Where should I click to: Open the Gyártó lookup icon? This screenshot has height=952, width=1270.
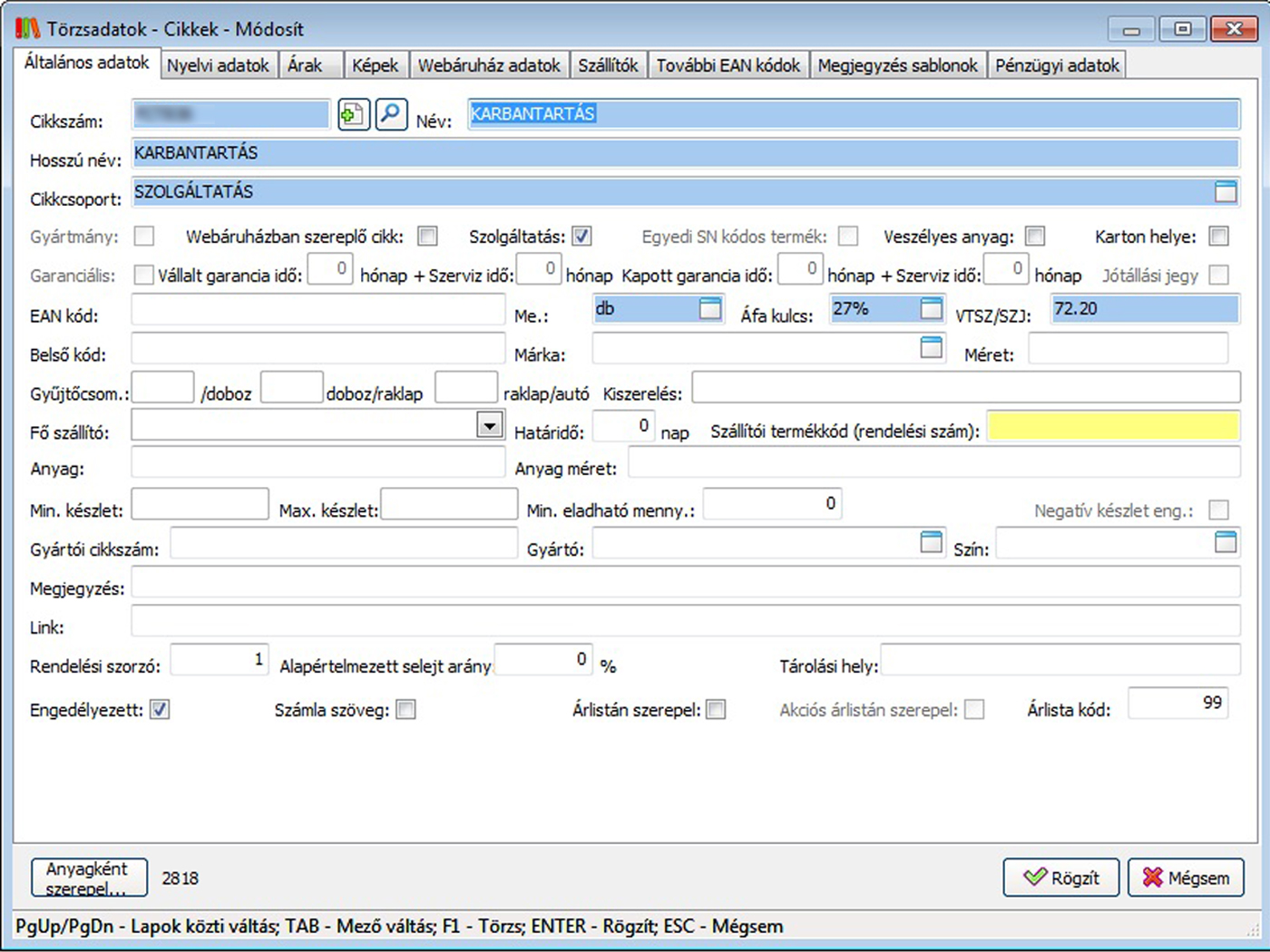coord(931,542)
